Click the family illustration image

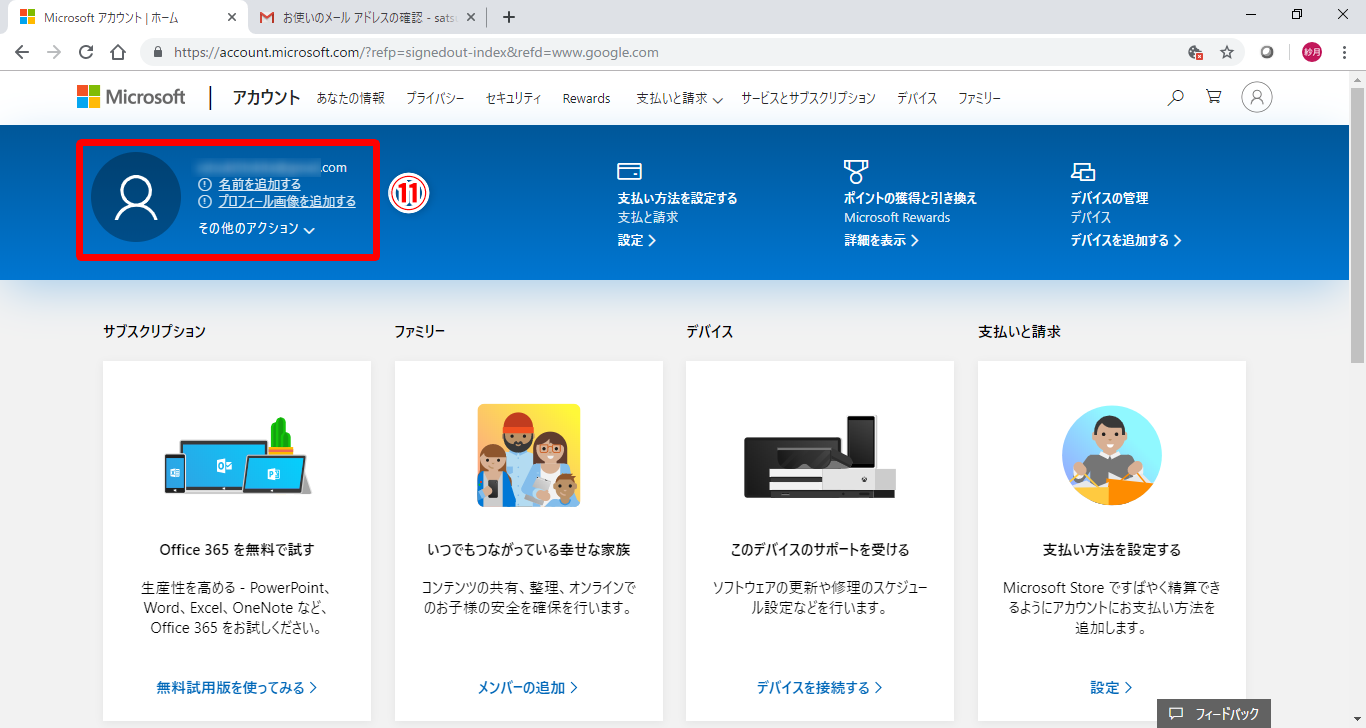tap(529, 455)
